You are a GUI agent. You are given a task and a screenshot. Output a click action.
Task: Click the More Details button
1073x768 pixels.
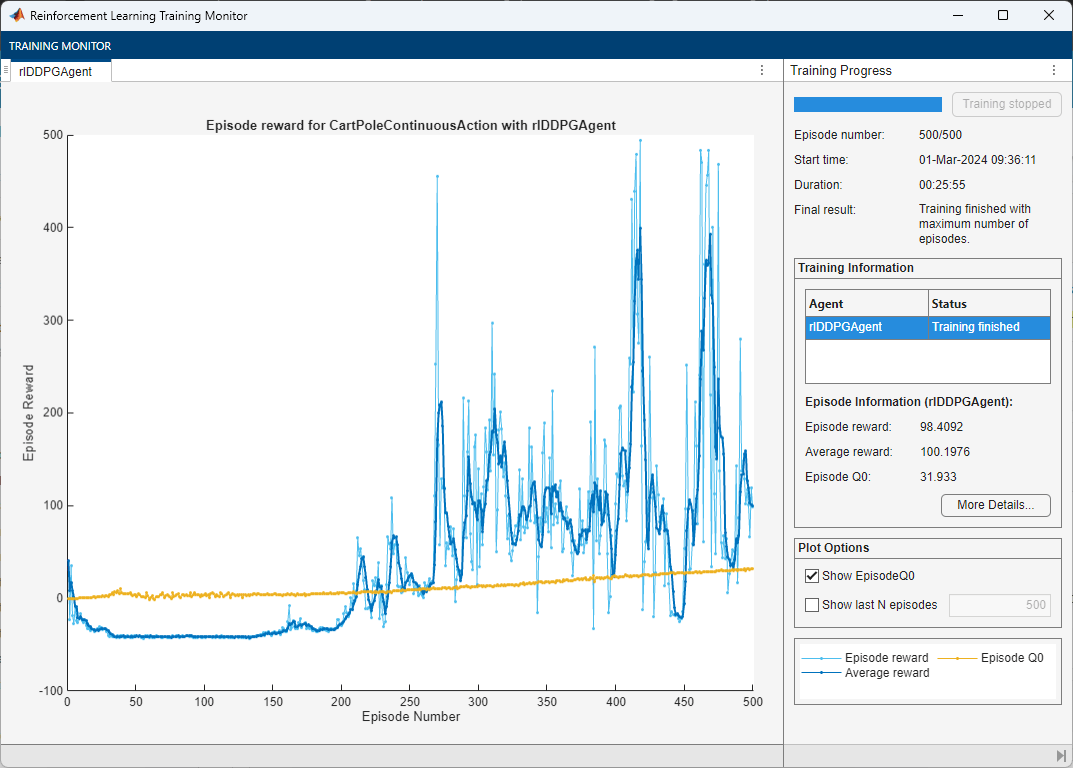pyautogui.click(x=995, y=505)
